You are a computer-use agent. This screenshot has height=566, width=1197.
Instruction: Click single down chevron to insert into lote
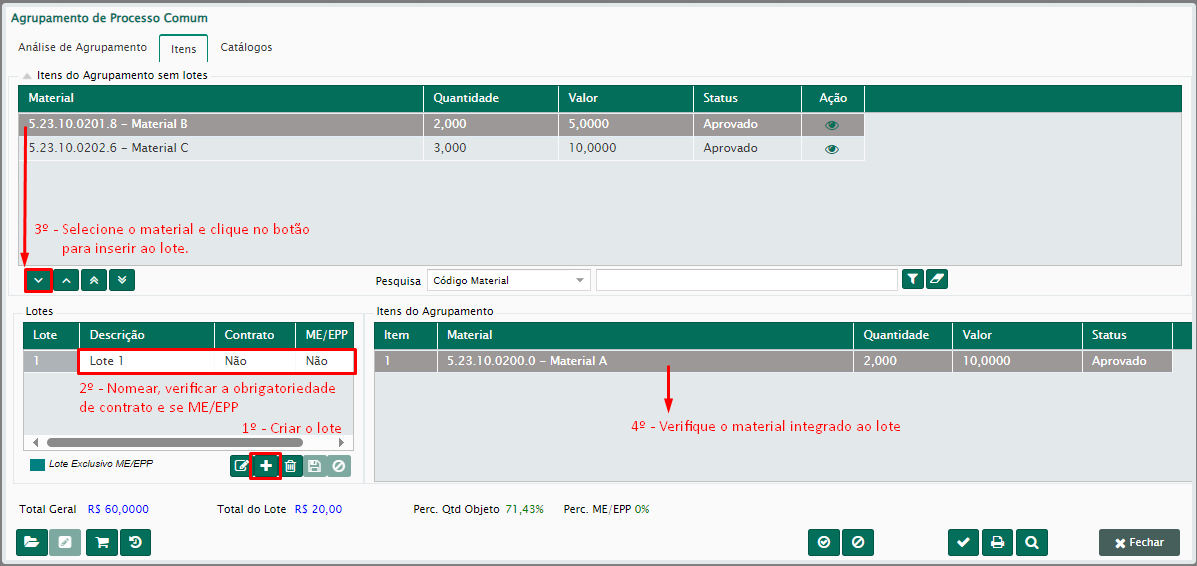38,281
